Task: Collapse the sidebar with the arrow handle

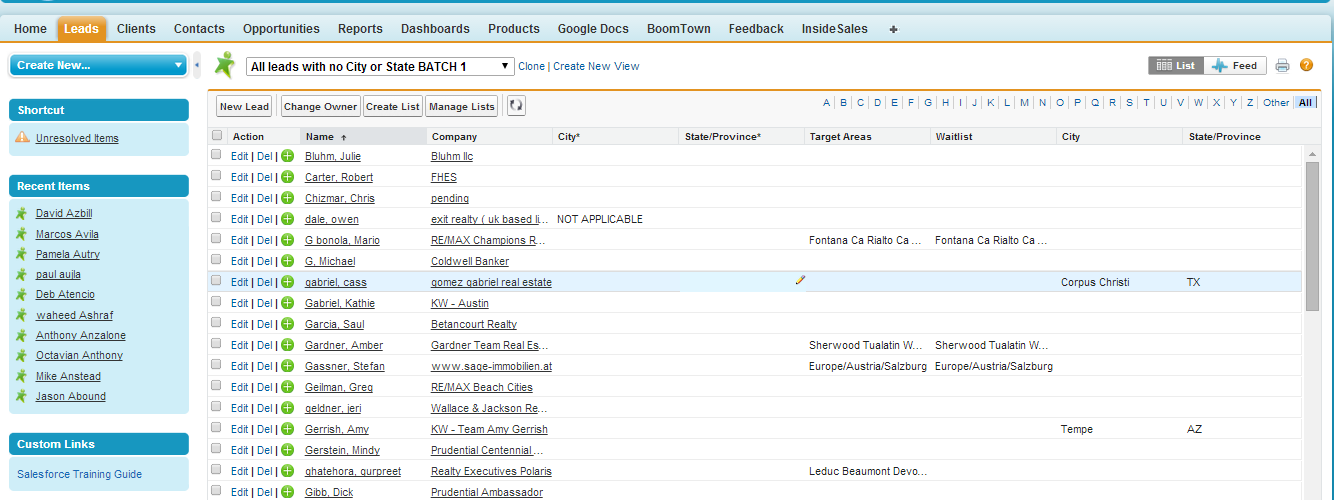Action: 197,65
